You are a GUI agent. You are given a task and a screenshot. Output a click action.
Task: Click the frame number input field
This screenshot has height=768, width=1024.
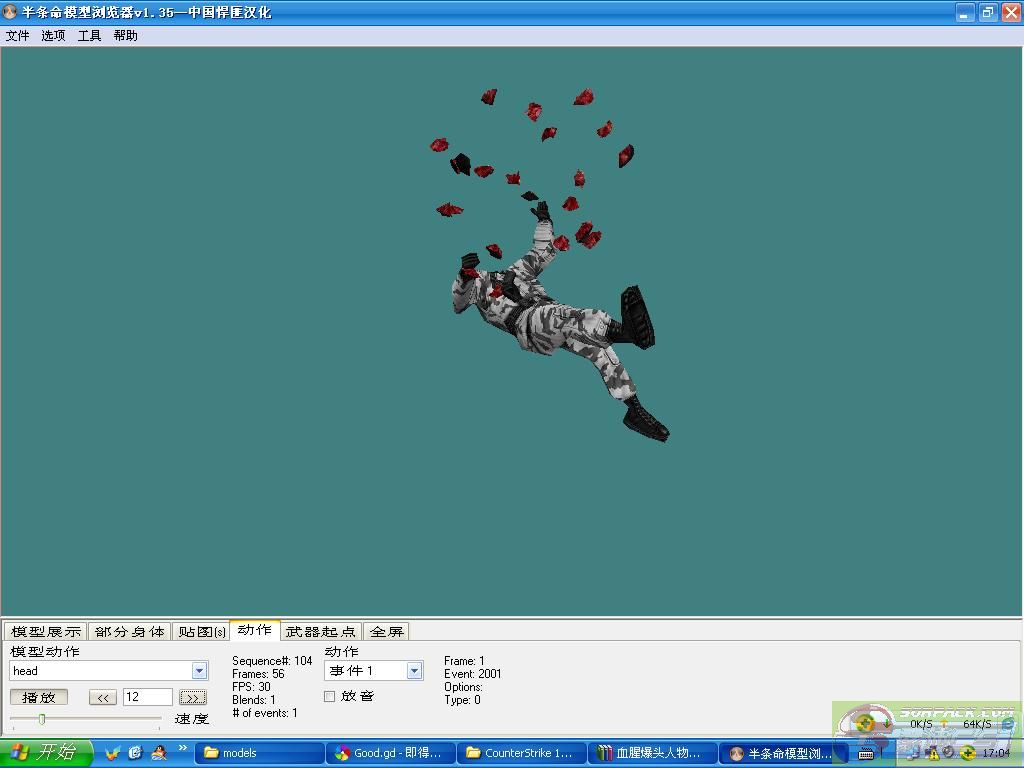pyautogui.click(x=147, y=697)
